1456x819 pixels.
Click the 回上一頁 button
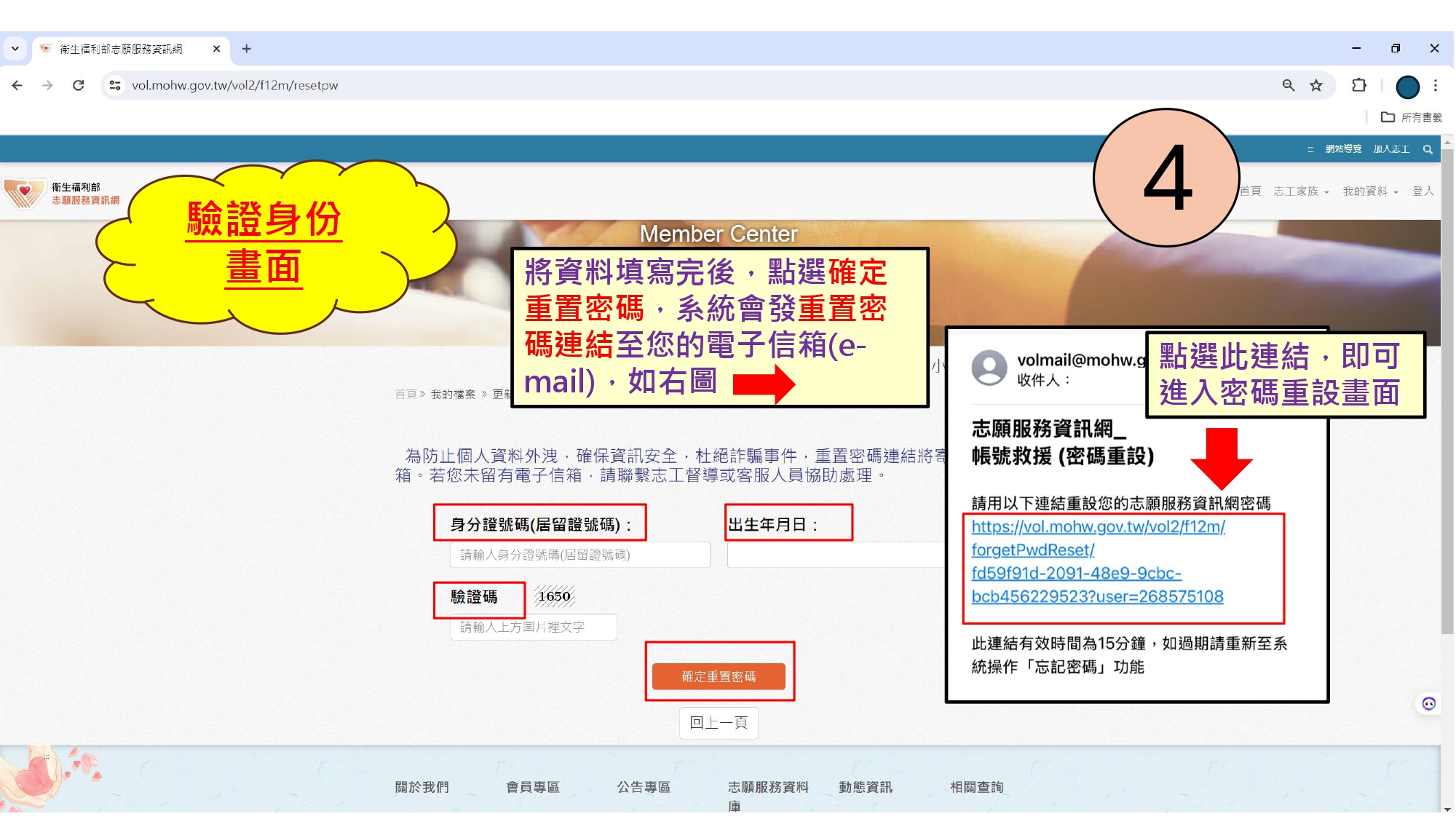click(x=719, y=723)
